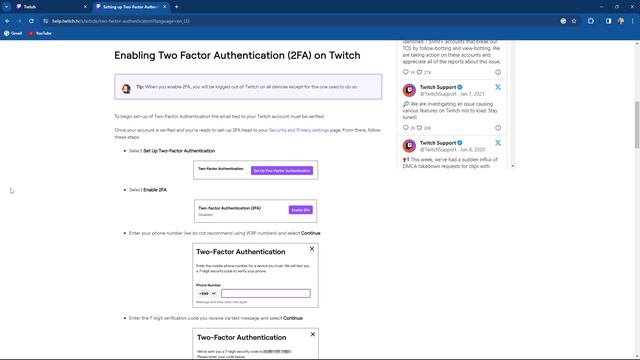Click the page vertical scrollbar thumb
This screenshot has height=360, width=640.
pyautogui.click(x=637, y=125)
